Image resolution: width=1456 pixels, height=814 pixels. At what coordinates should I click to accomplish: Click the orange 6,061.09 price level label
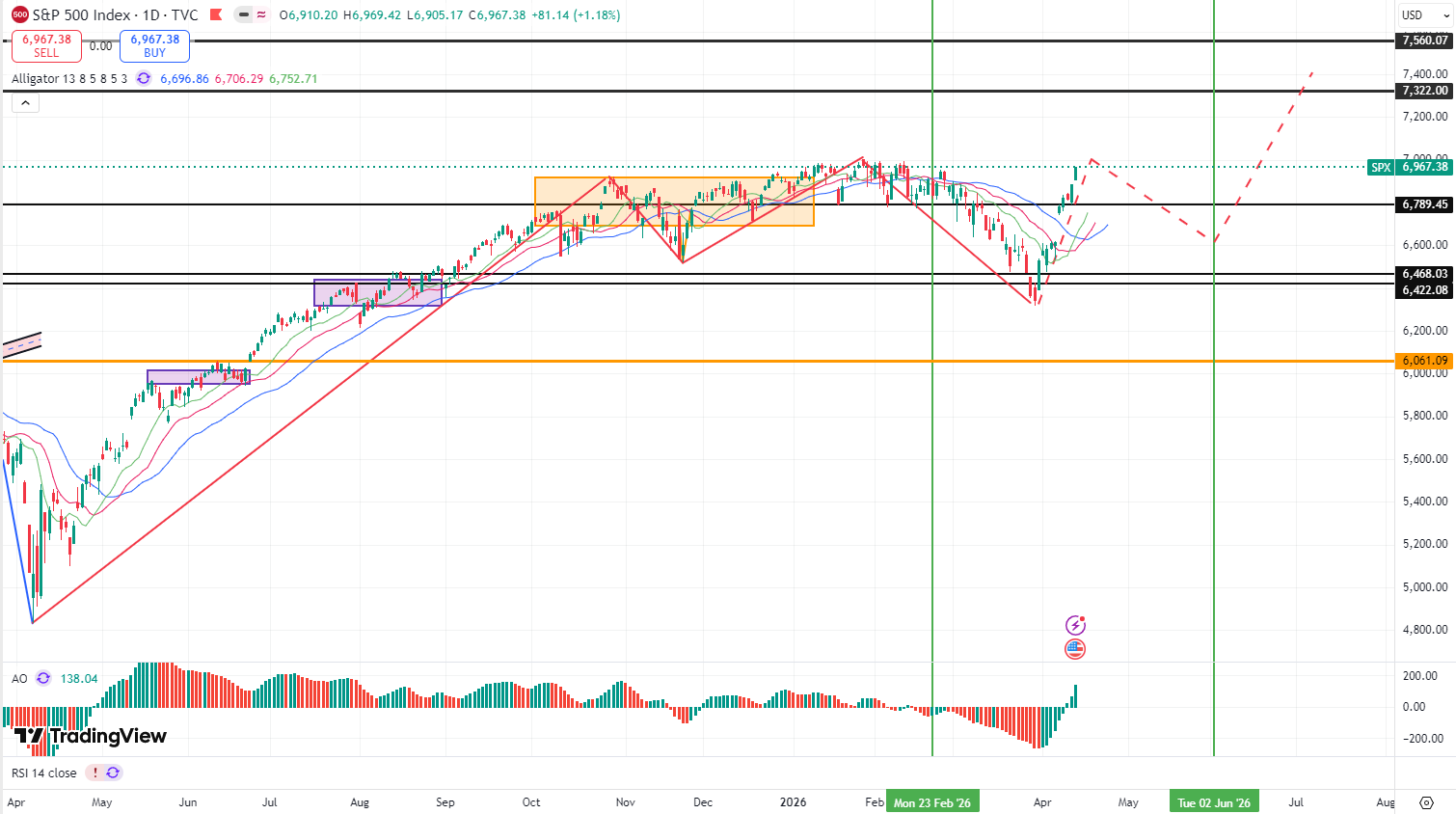click(x=1424, y=361)
